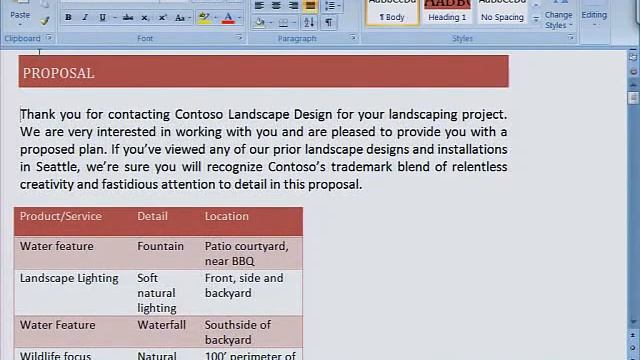Expand font color dropdown arrow

point(239,18)
